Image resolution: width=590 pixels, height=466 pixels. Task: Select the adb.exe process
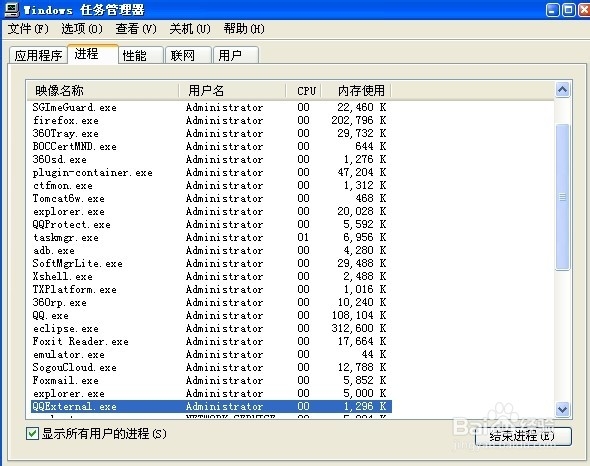[210, 250]
